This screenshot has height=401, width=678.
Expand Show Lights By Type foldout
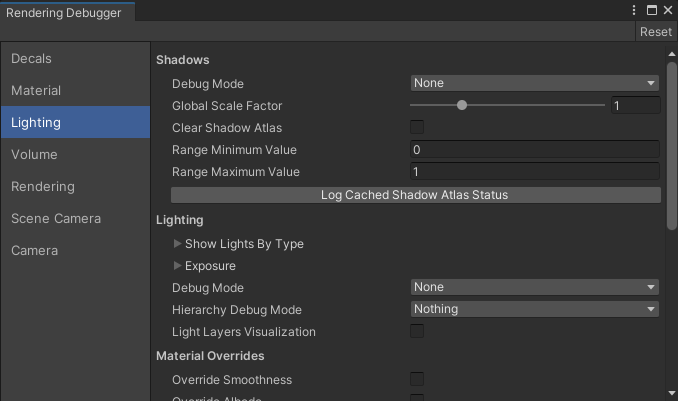178,244
